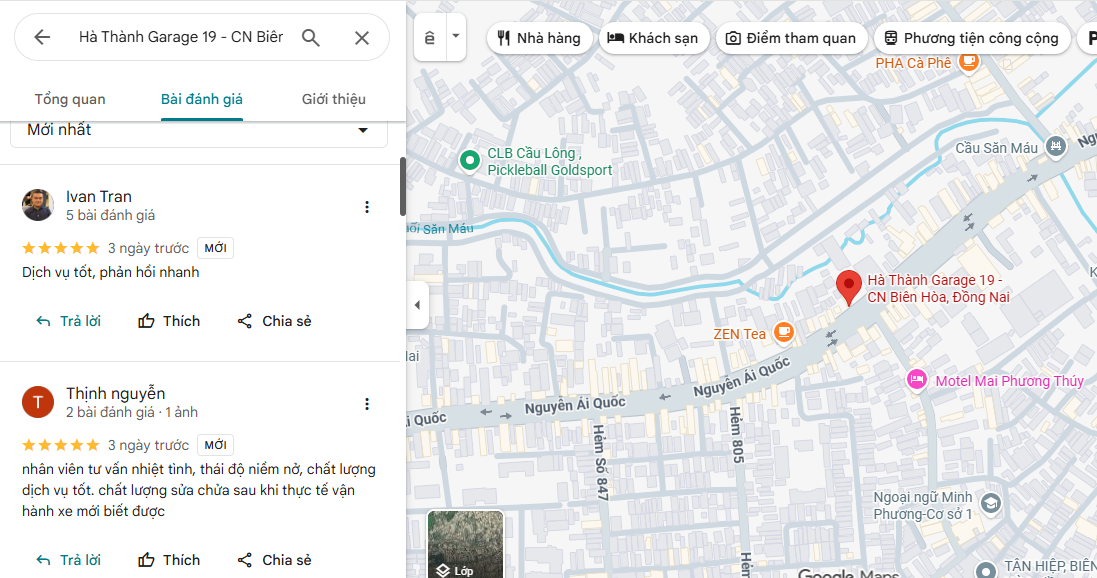Switch to the Tổng quan tab
The image size is (1097, 578).
[70, 99]
